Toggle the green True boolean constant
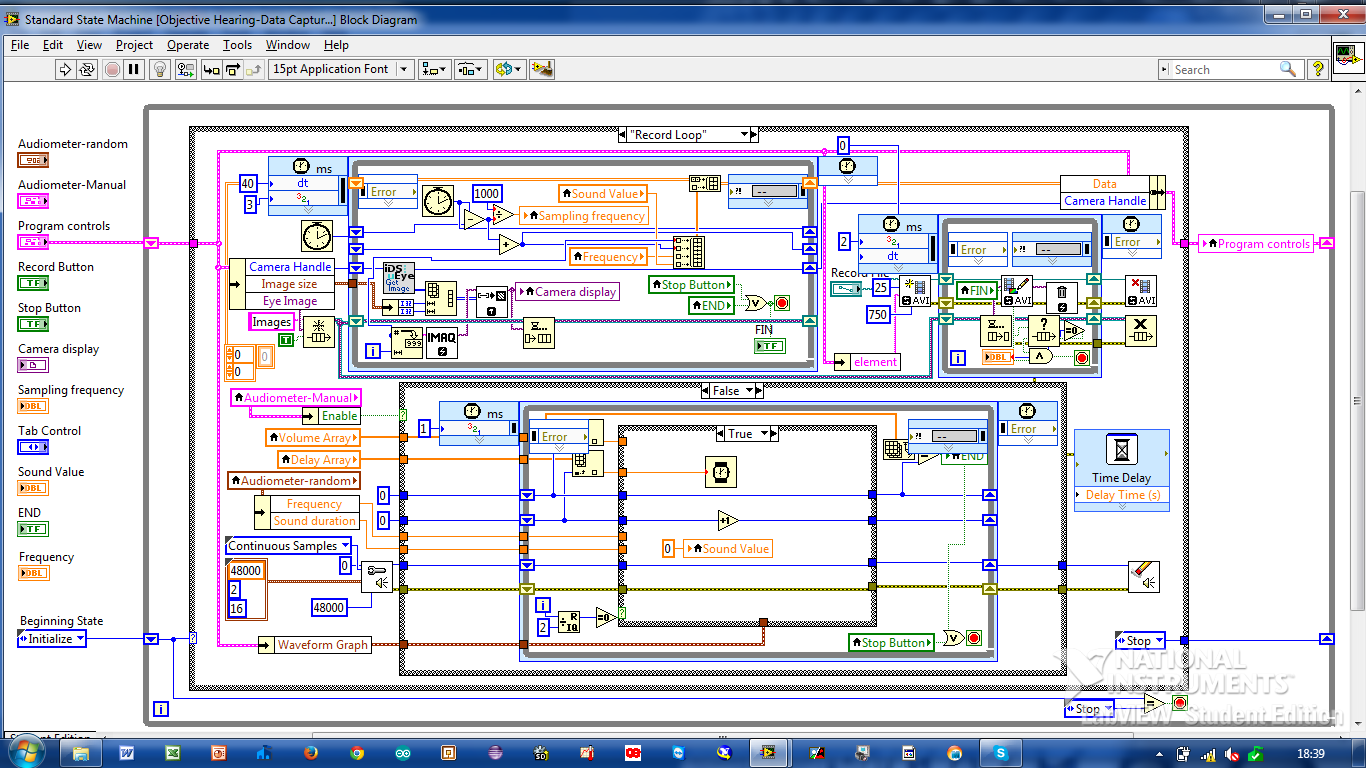Image resolution: width=1366 pixels, height=768 pixels. 288,340
